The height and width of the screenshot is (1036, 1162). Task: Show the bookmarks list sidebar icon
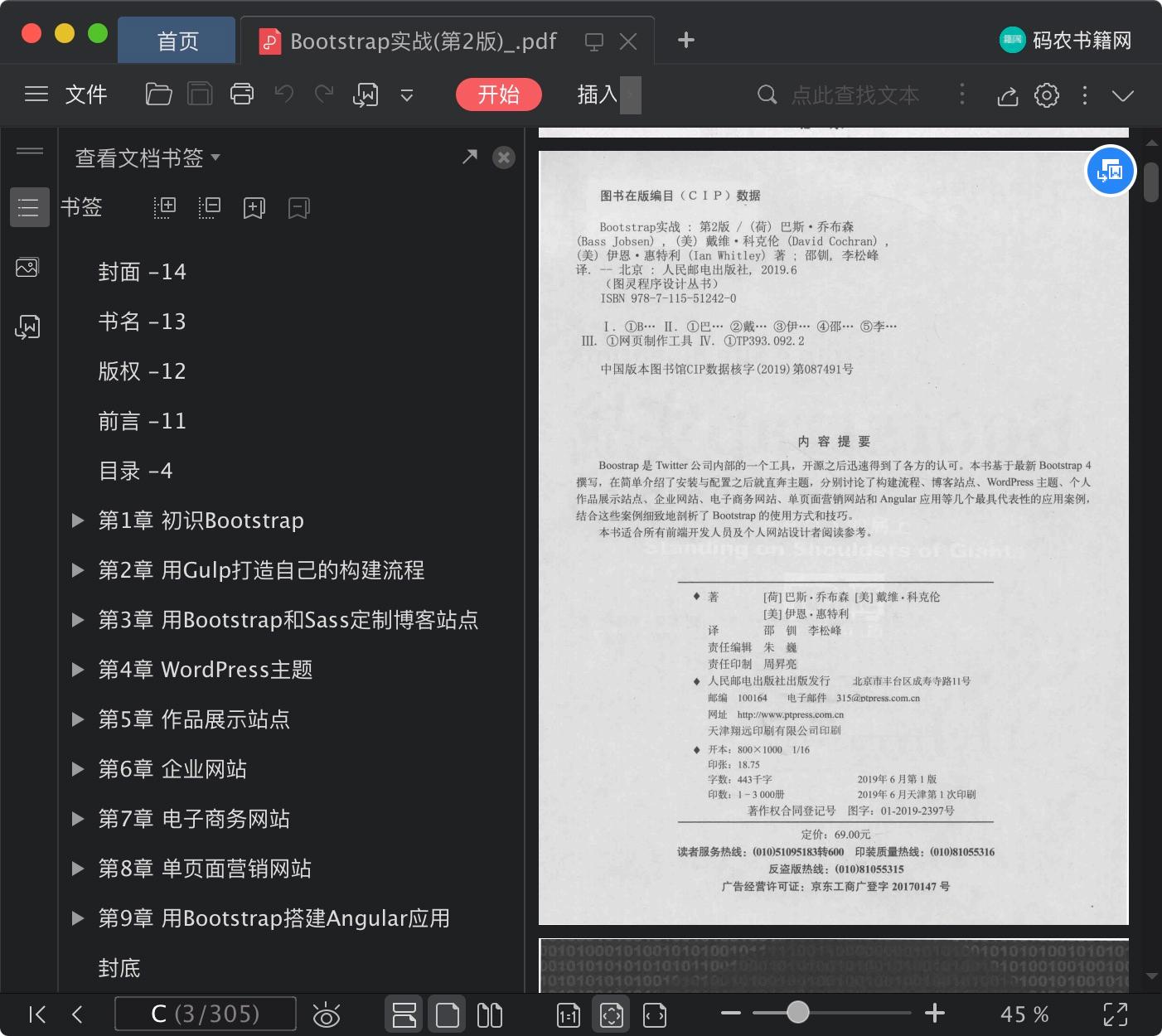pyautogui.click(x=29, y=207)
